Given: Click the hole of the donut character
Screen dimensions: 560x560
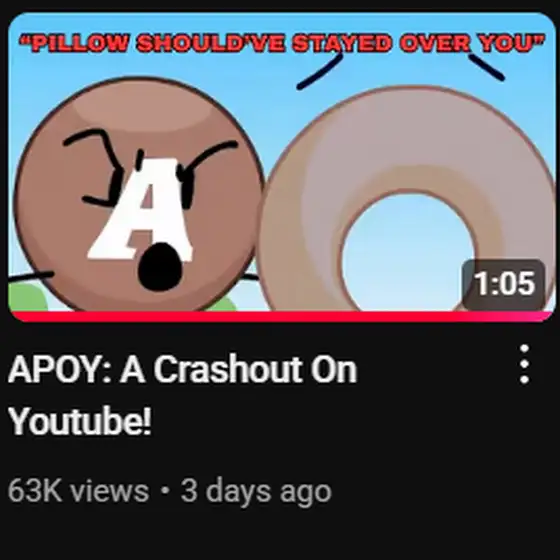Looking at the screenshot, I should [x=409, y=252].
